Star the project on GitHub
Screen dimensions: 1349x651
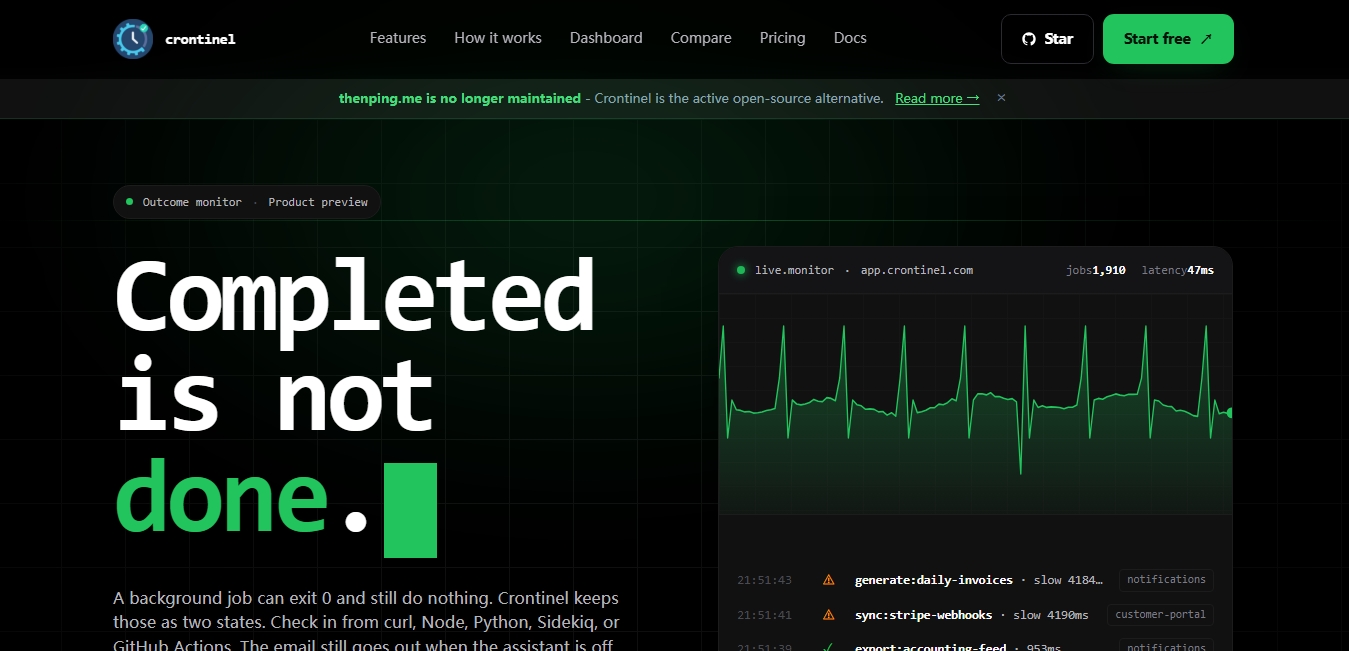pos(1047,39)
